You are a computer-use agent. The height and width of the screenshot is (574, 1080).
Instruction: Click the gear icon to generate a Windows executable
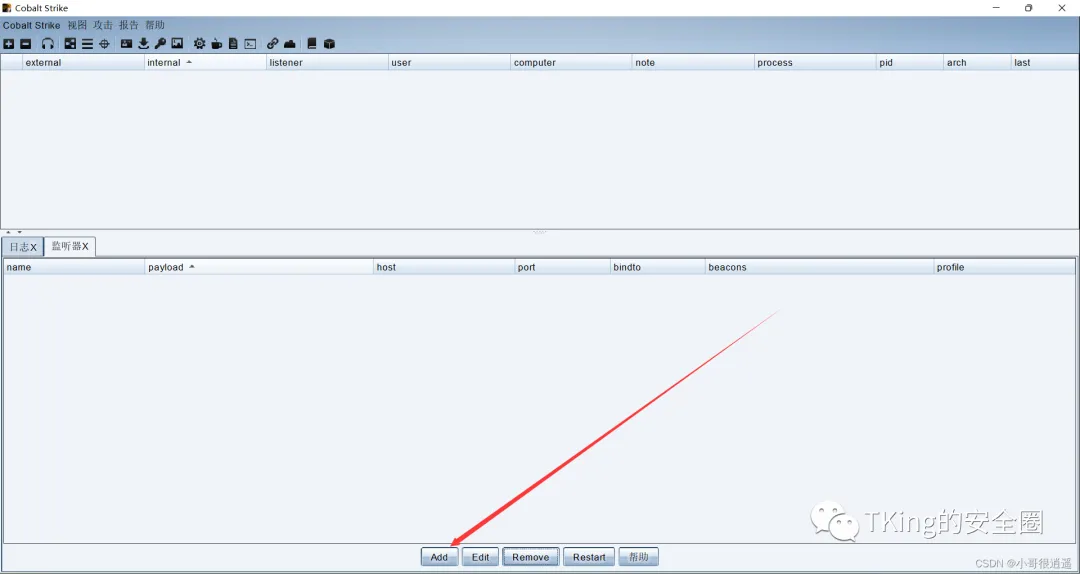199,43
